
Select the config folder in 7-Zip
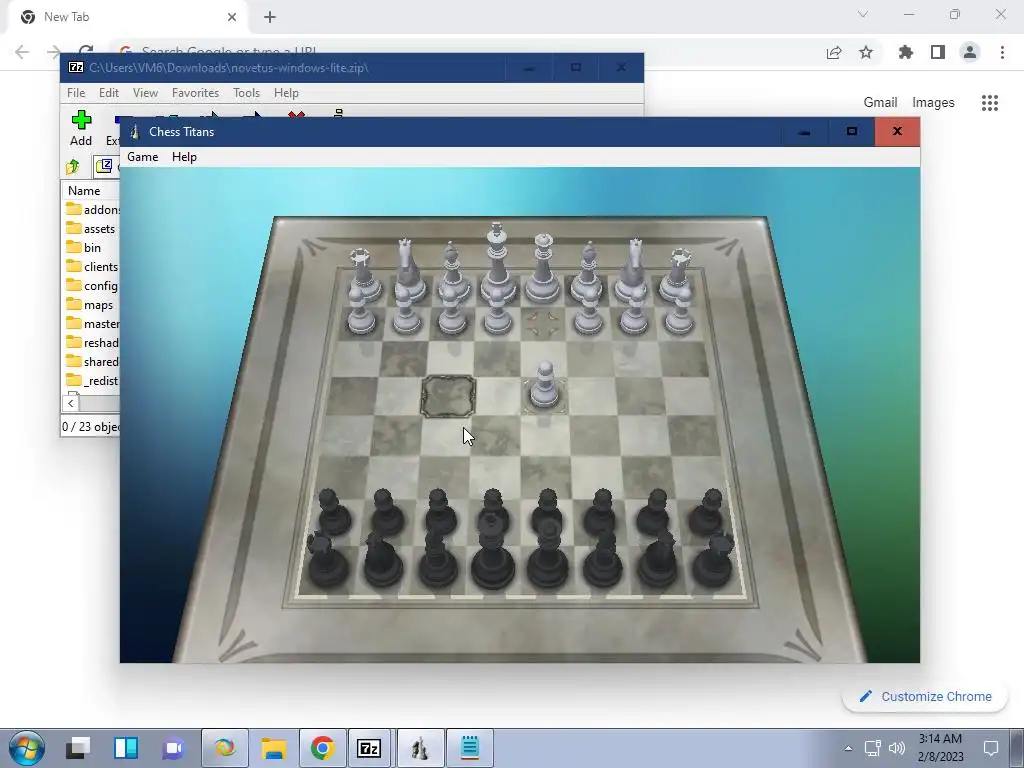[92, 285]
